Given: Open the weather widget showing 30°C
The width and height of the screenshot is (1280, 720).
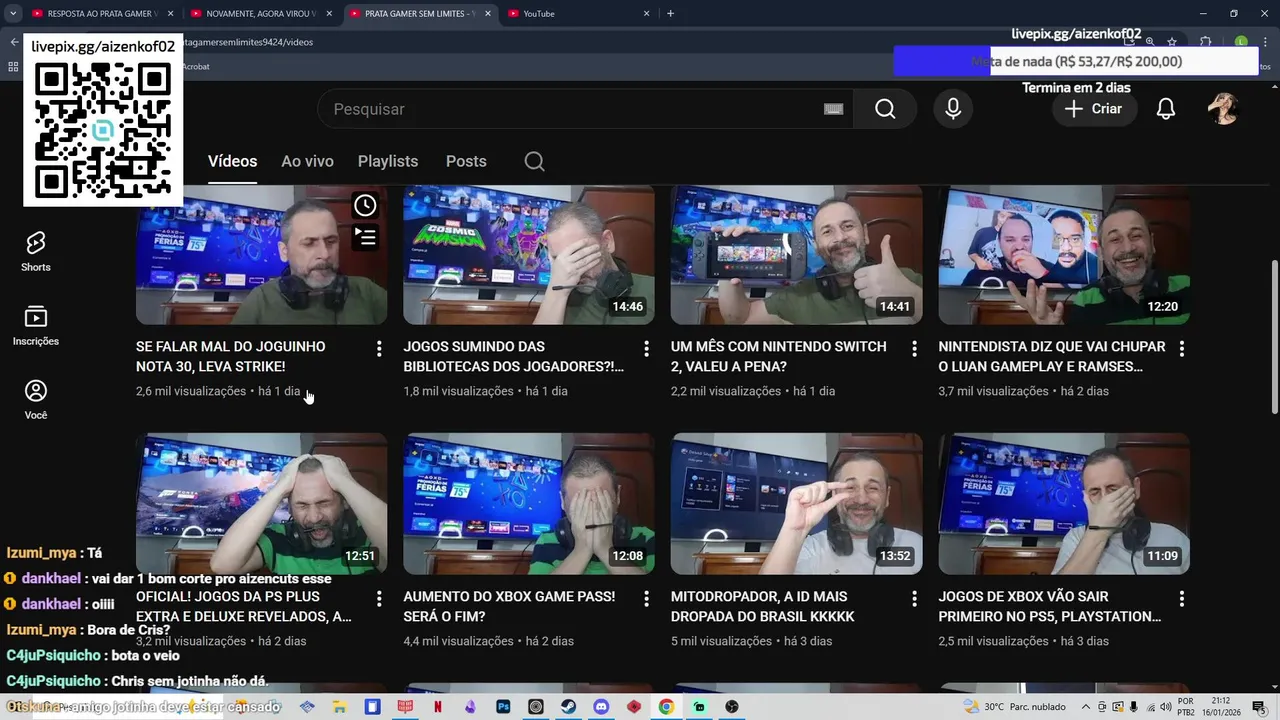Looking at the screenshot, I should point(1016,707).
